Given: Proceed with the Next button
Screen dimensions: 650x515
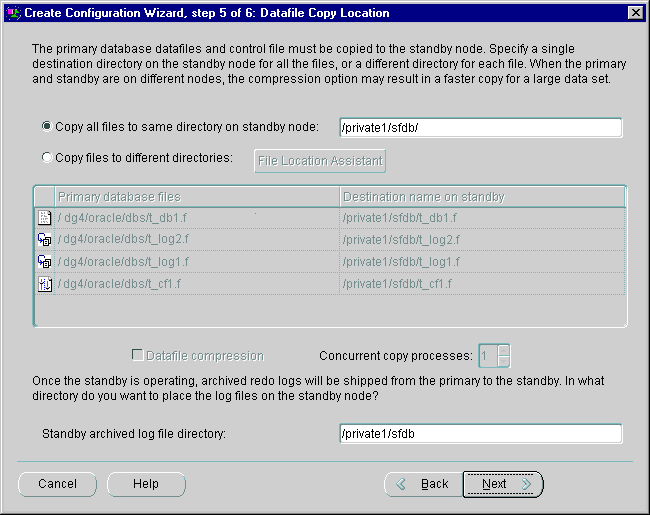Looking at the screenshot, I should coord(503,484).
